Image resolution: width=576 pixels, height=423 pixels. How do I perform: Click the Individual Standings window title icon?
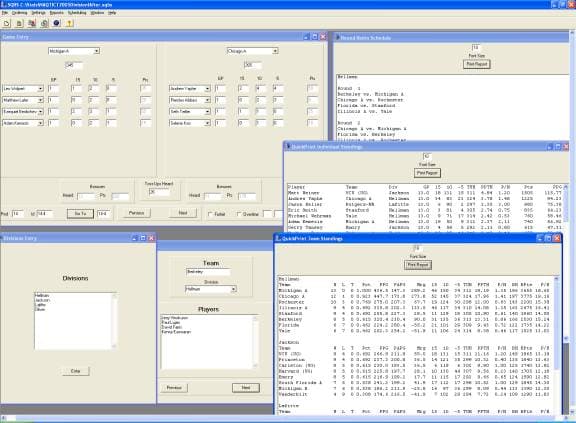288,147
